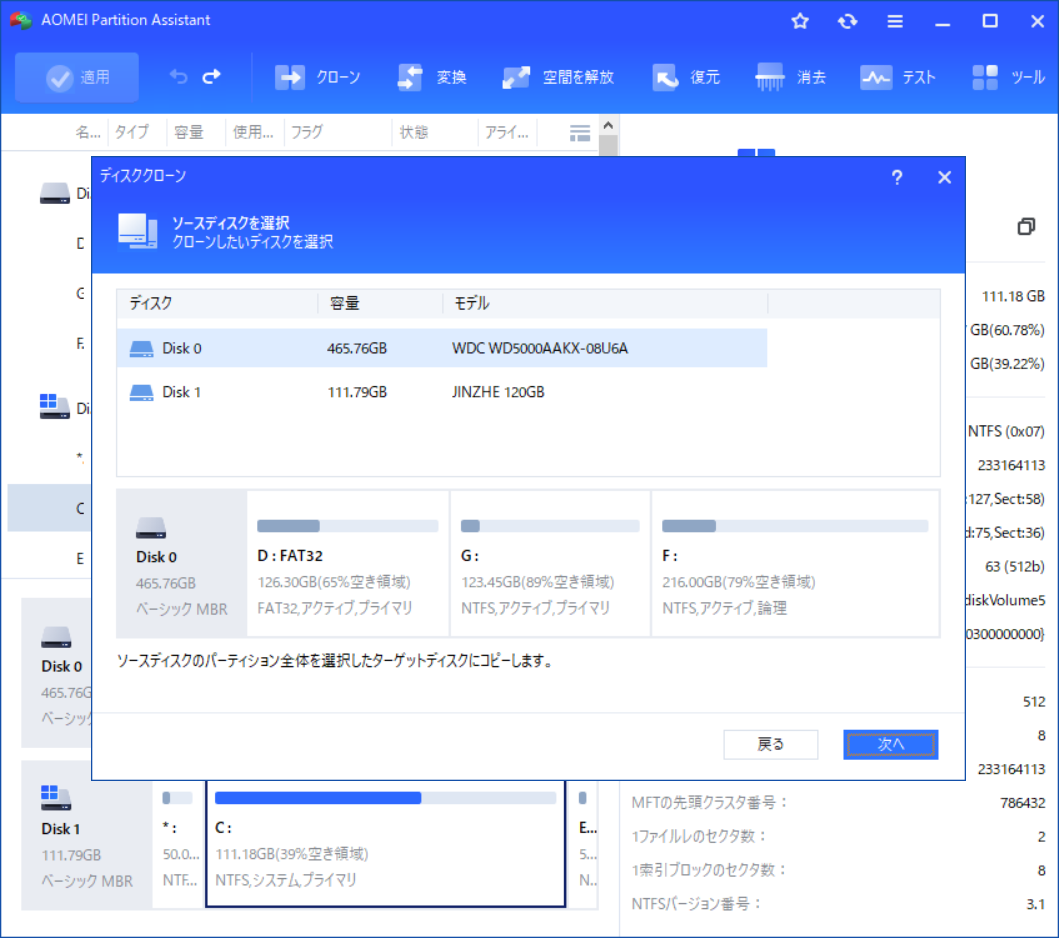Click the D: partition usage bar

click(348, 526)
